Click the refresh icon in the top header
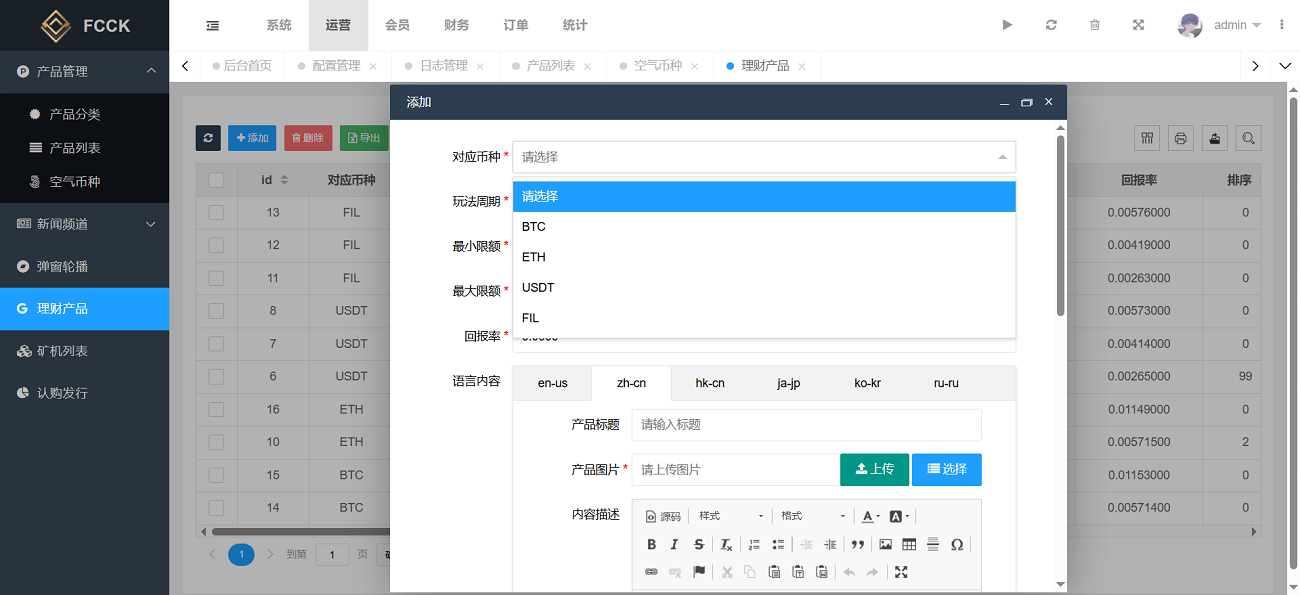 pyautogui.click(x=1051, y=25)
